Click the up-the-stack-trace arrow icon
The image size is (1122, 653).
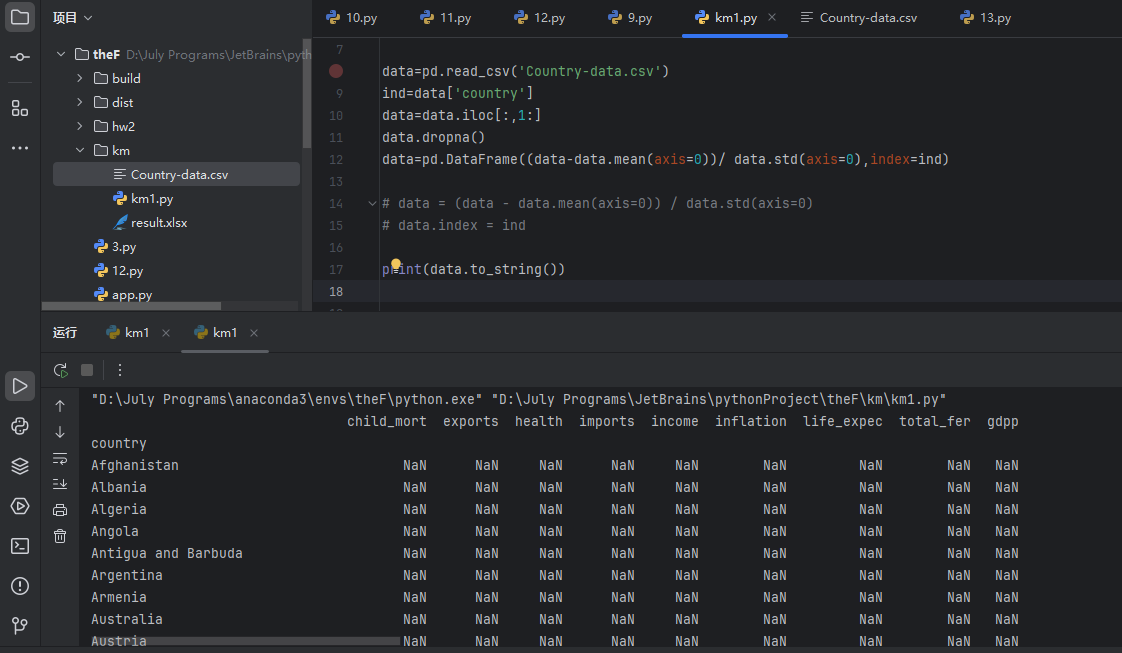(60, 406)
